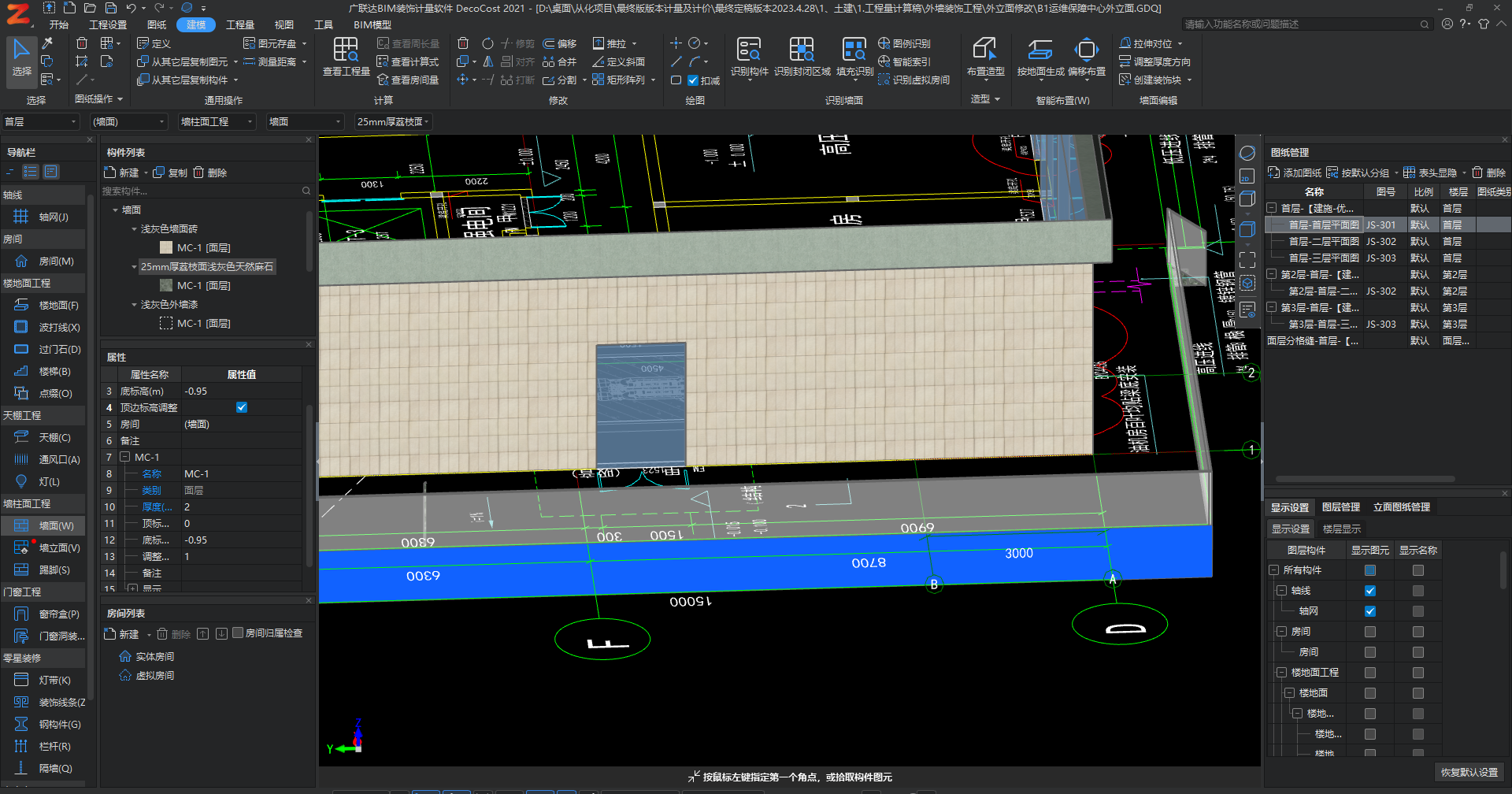Click 识别虚拟房间 virtual room tool
The width and height of the screenshot is (1512, 794).
tap(914, 80)
